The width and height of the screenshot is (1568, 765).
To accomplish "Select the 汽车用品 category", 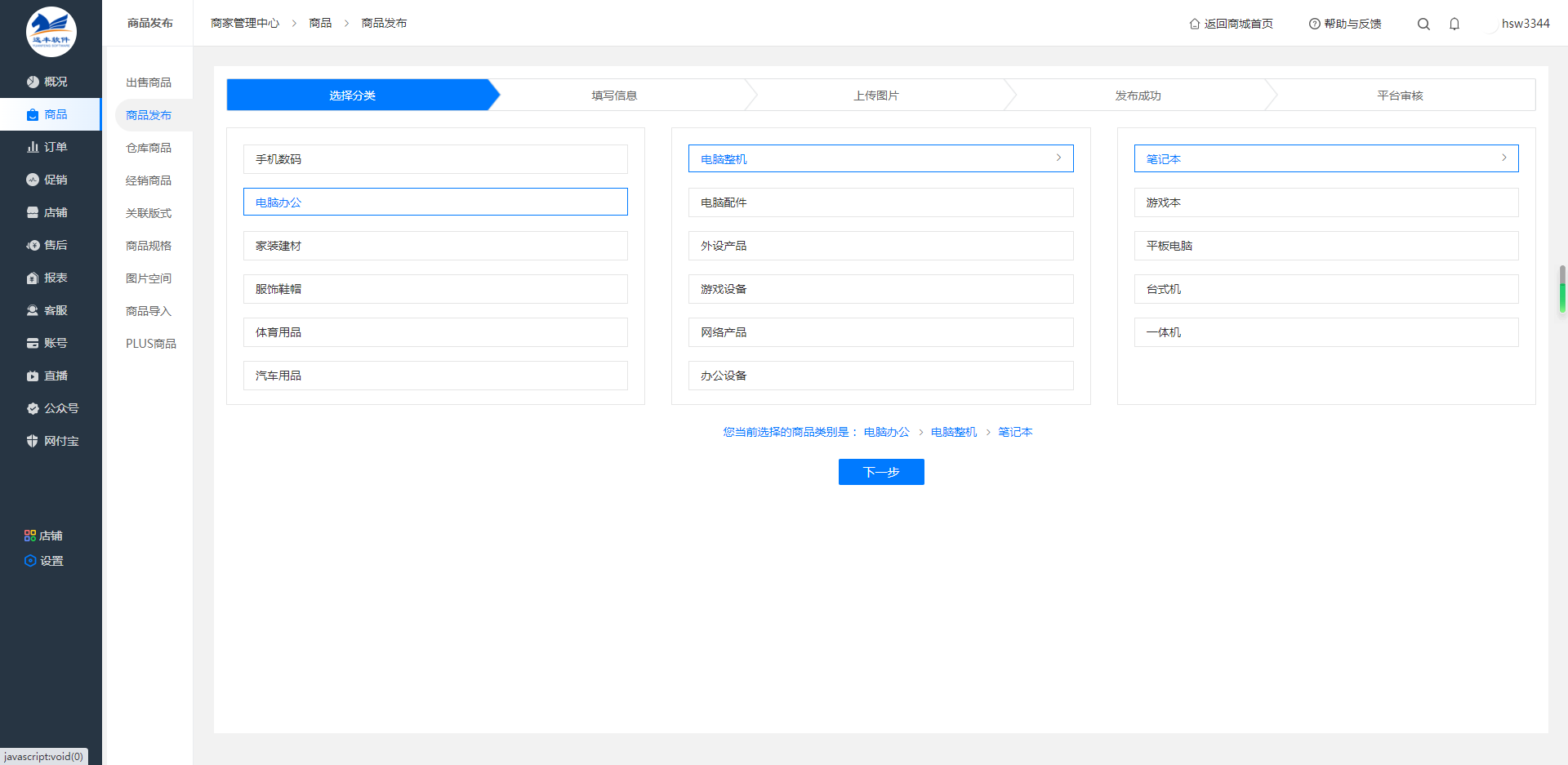I will [x=435, y=376].
